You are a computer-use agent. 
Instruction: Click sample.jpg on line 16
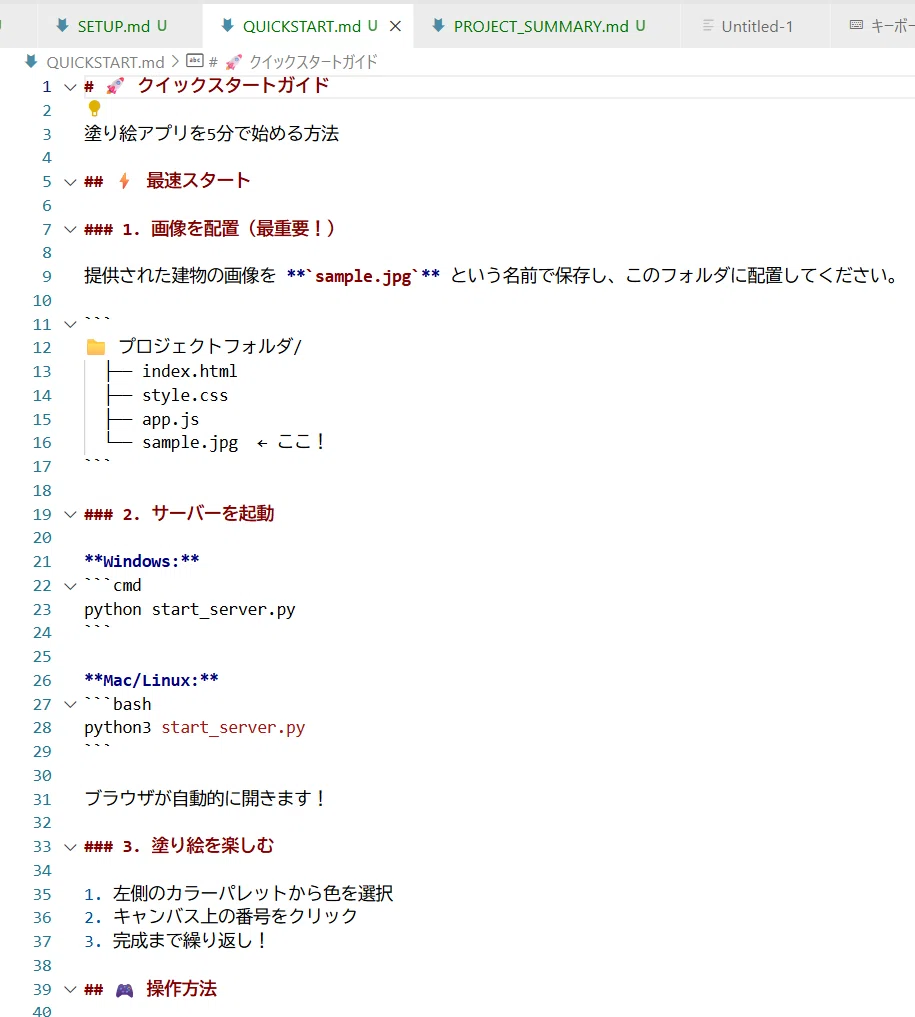coord(190,443)
